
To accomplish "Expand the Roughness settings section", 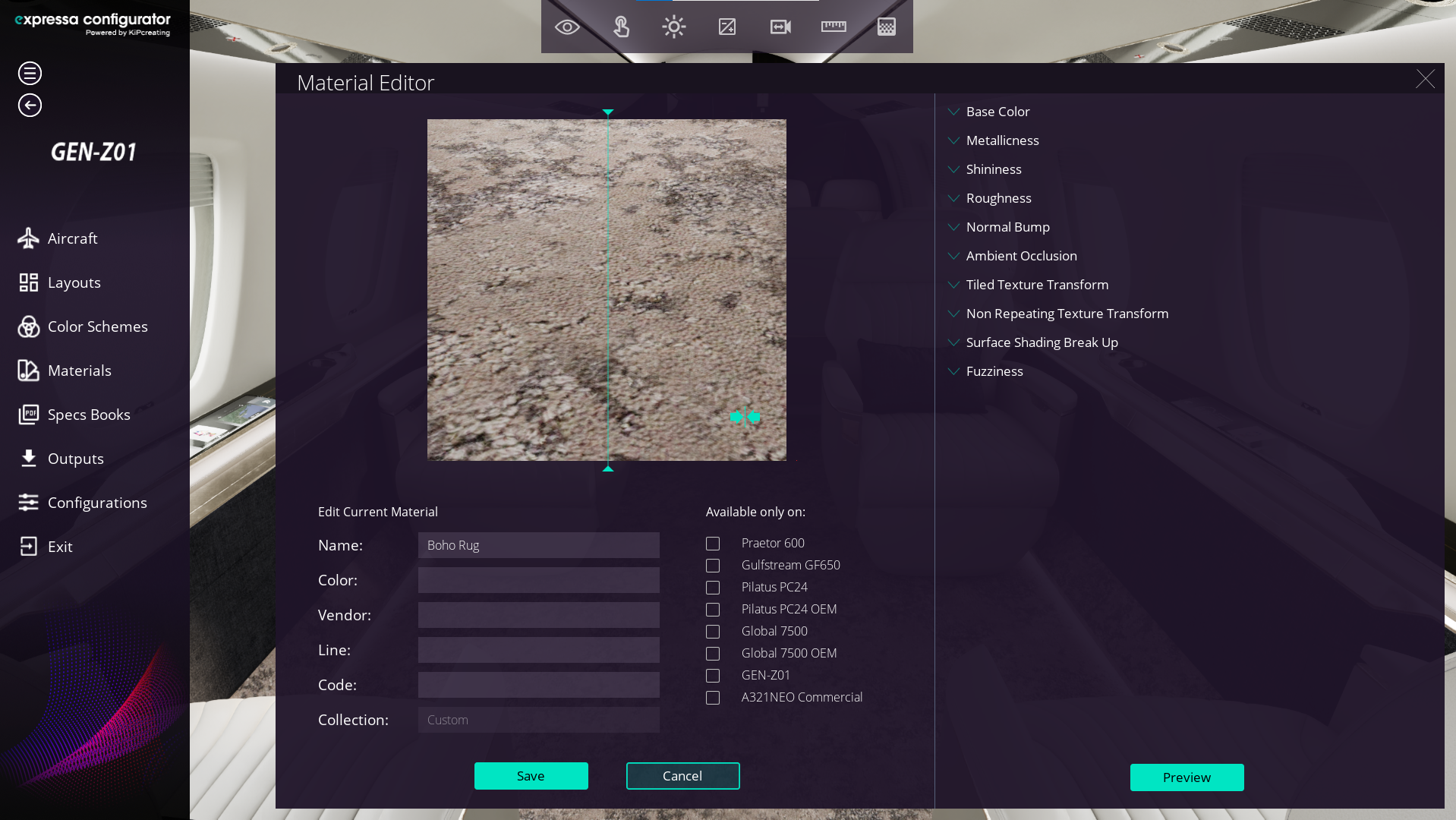I will point(998,198).
